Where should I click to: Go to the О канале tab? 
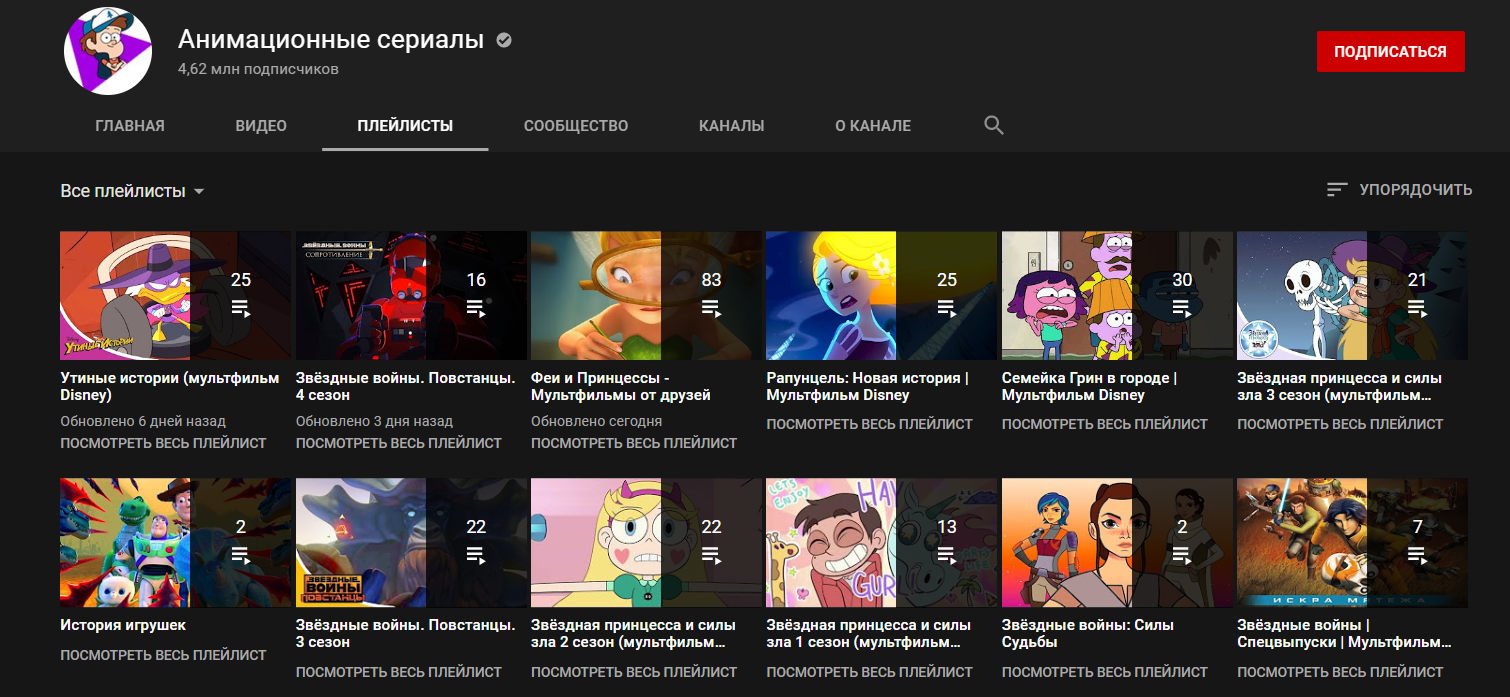tap(873, 126)
